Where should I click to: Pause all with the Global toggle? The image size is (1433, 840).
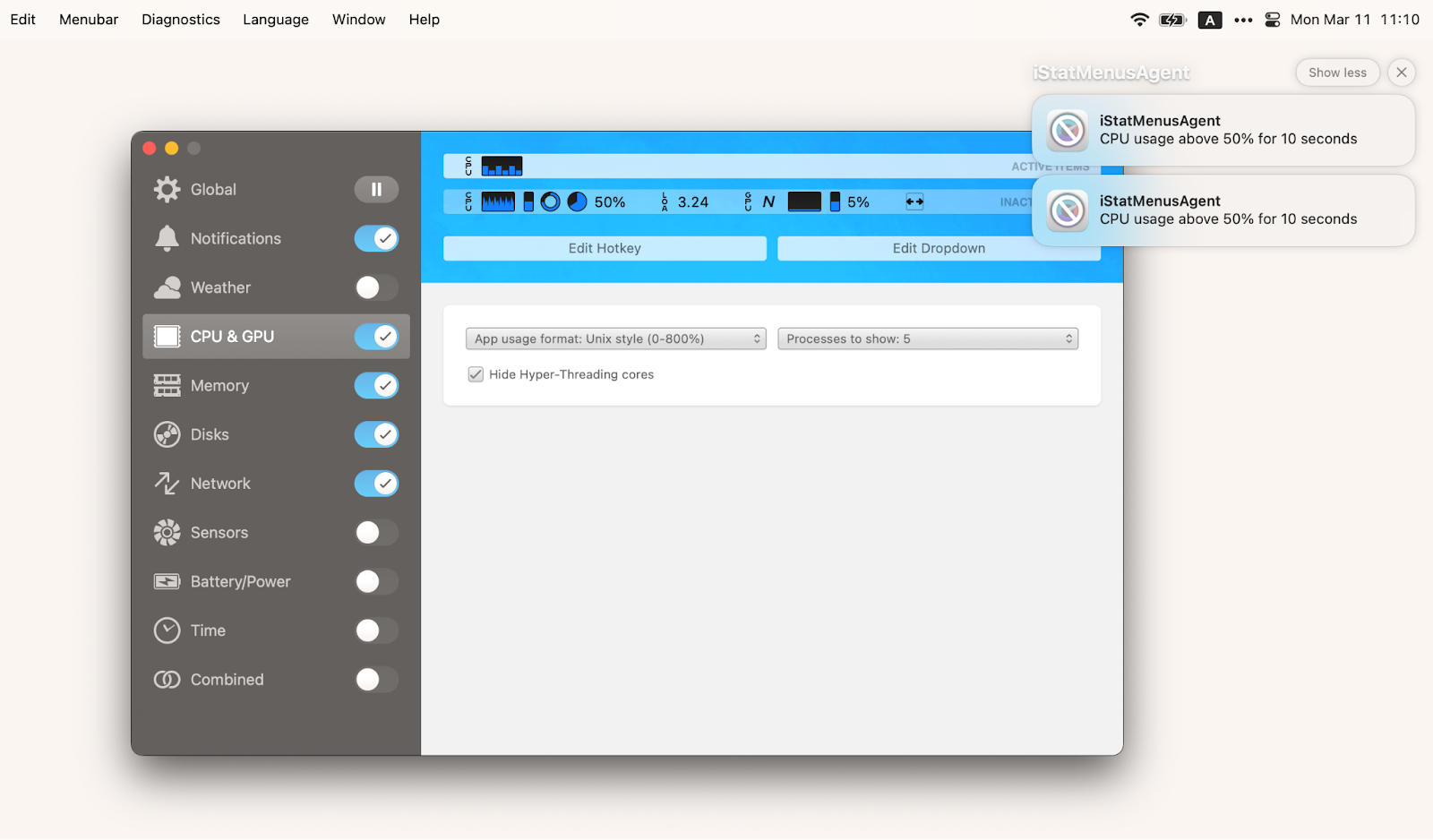376,189
